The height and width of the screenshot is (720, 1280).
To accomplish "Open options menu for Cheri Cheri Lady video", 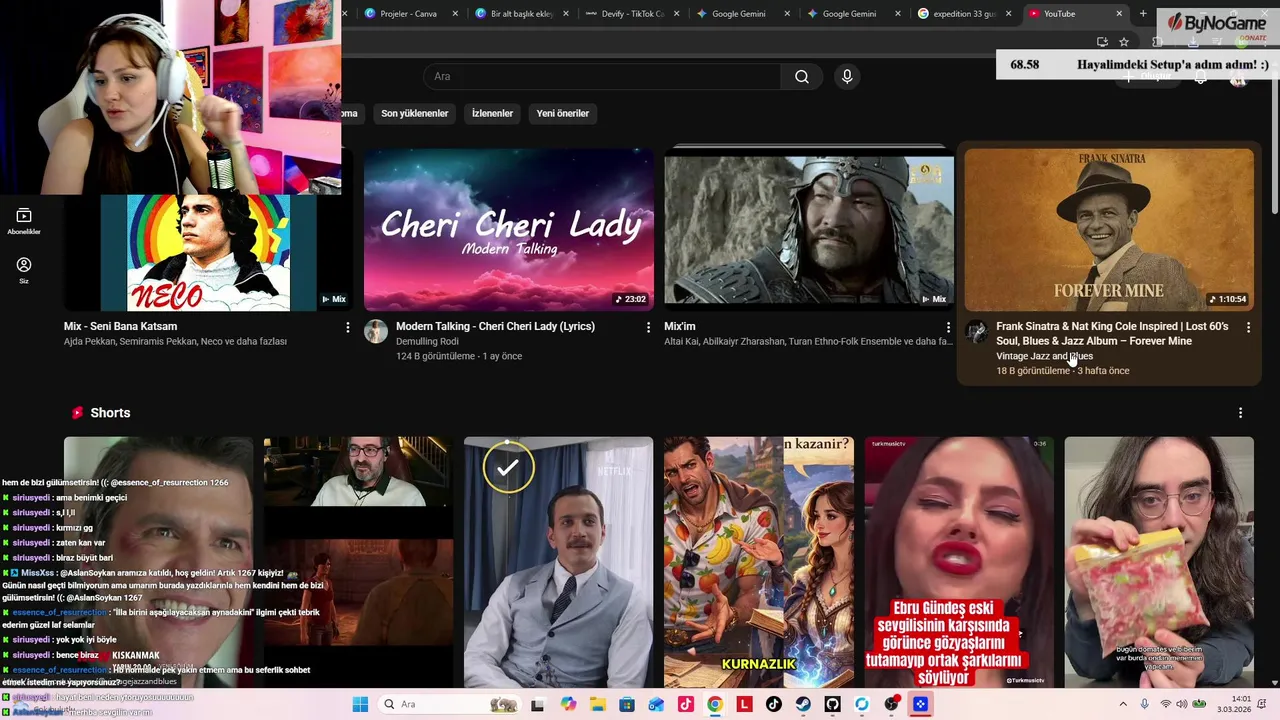I will point(648,327).
